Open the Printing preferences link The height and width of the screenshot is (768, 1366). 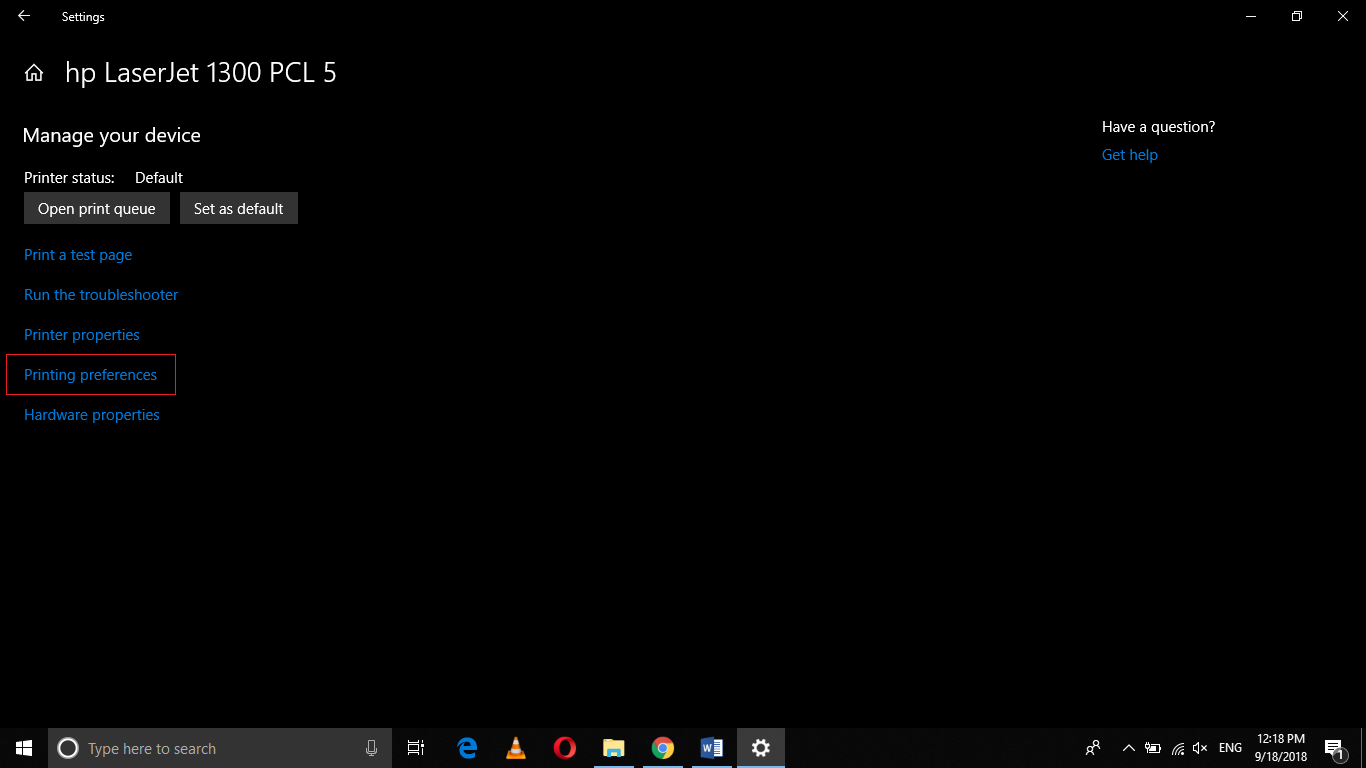coord(90,374)
